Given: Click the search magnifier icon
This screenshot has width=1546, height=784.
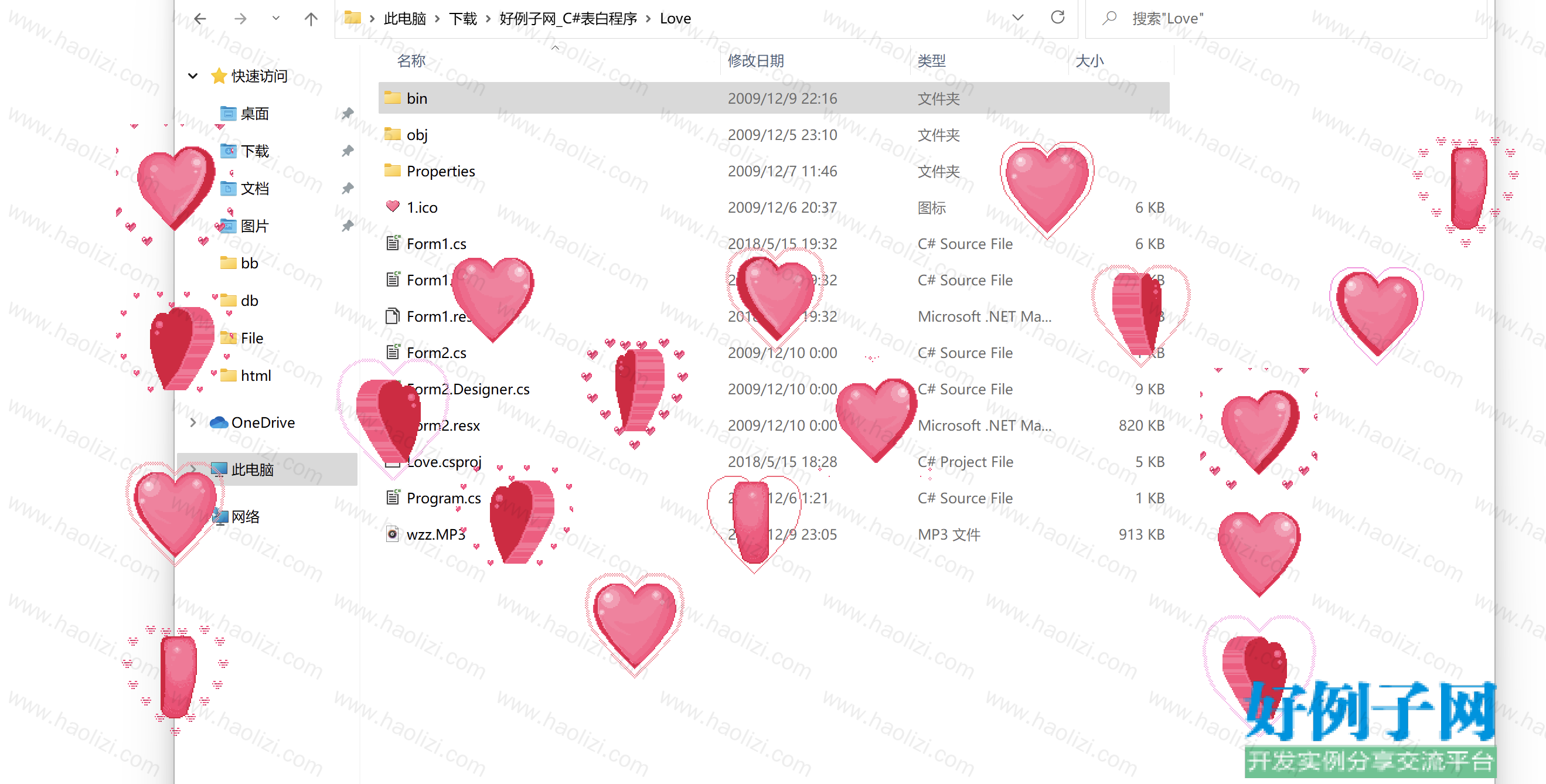Looking at the screenshot, I should pyautogui.click(x=1109, y=18).
